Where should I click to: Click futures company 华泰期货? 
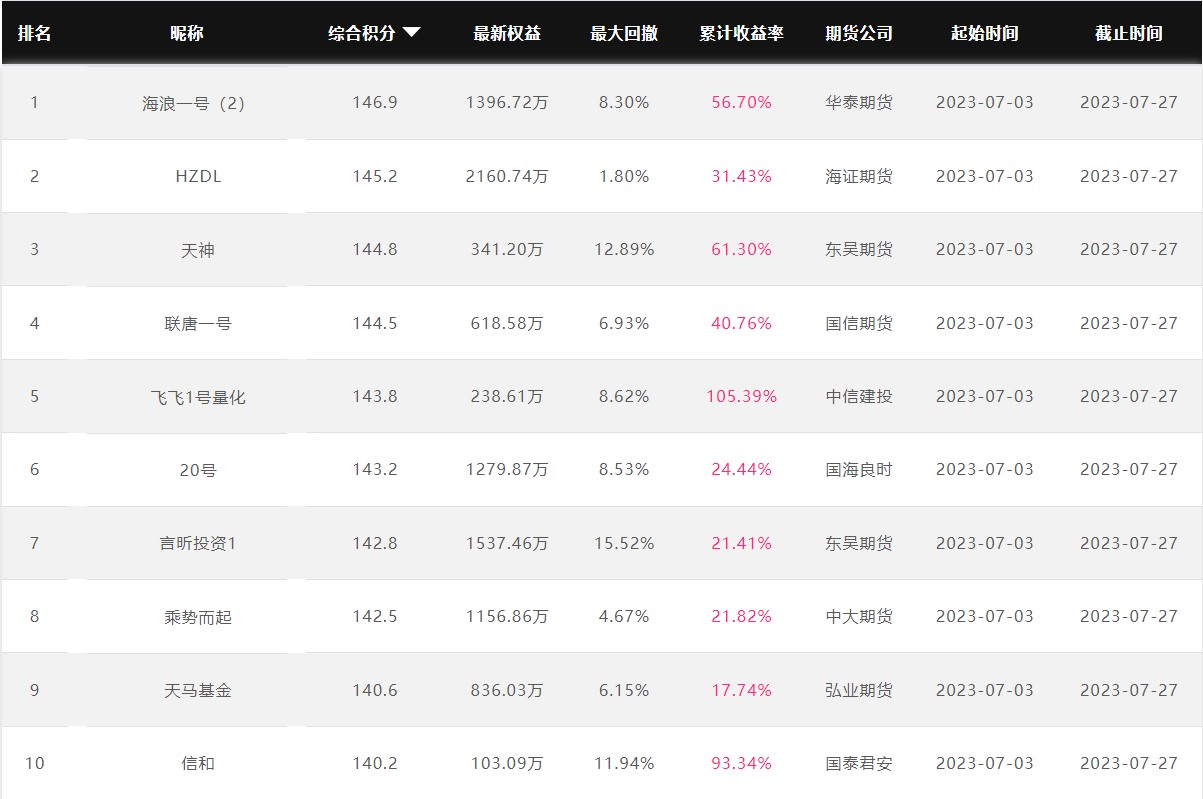tap(859, 102)
